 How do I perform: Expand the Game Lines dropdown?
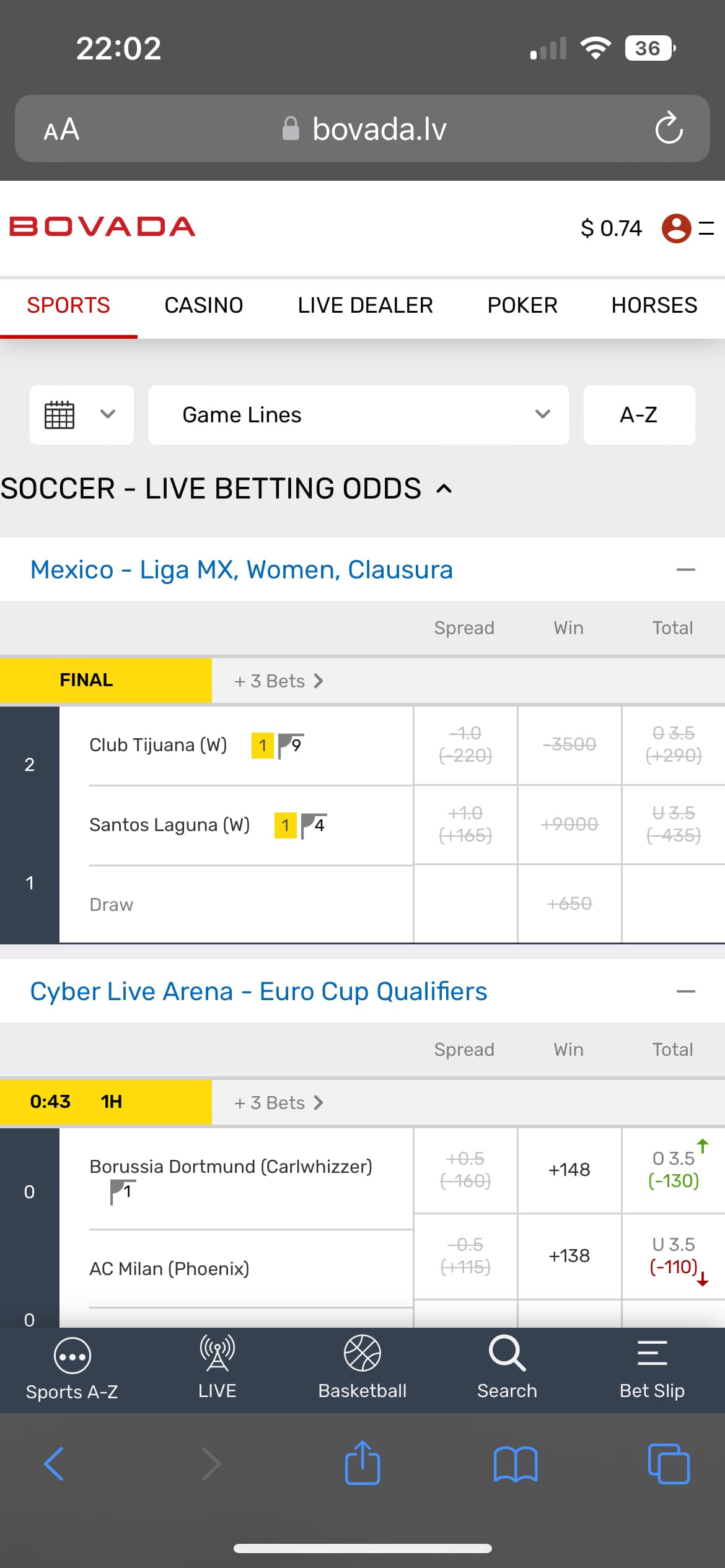[x=358, y=415]
